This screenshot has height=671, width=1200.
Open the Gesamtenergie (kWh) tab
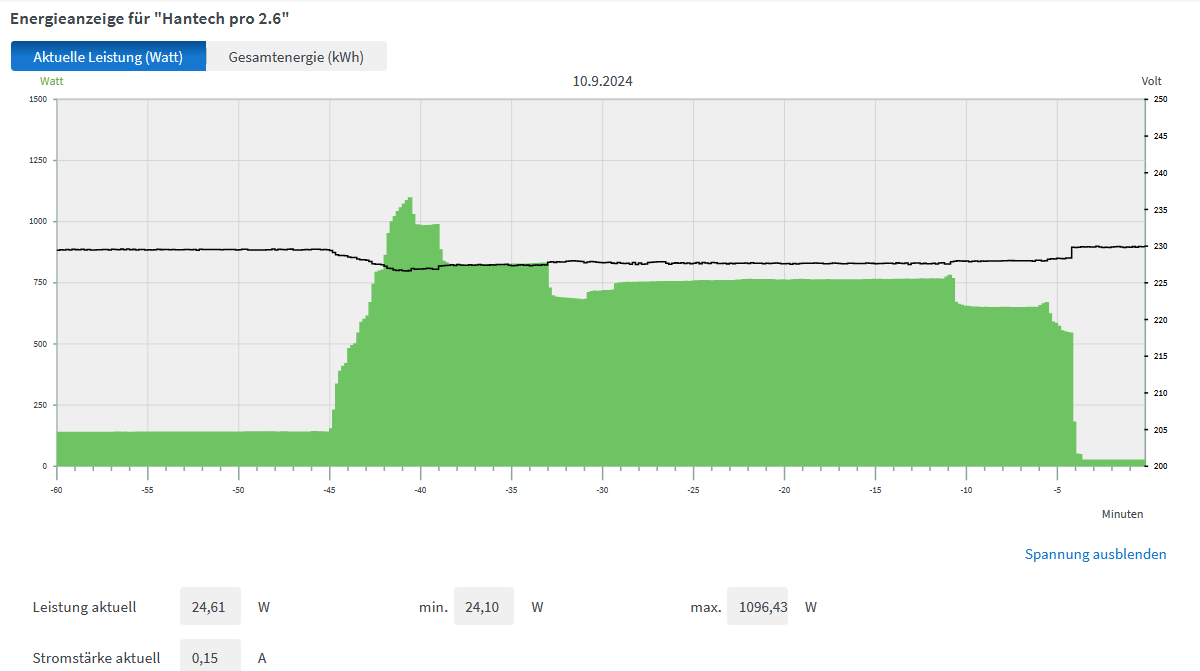click(x=296, y=57)
